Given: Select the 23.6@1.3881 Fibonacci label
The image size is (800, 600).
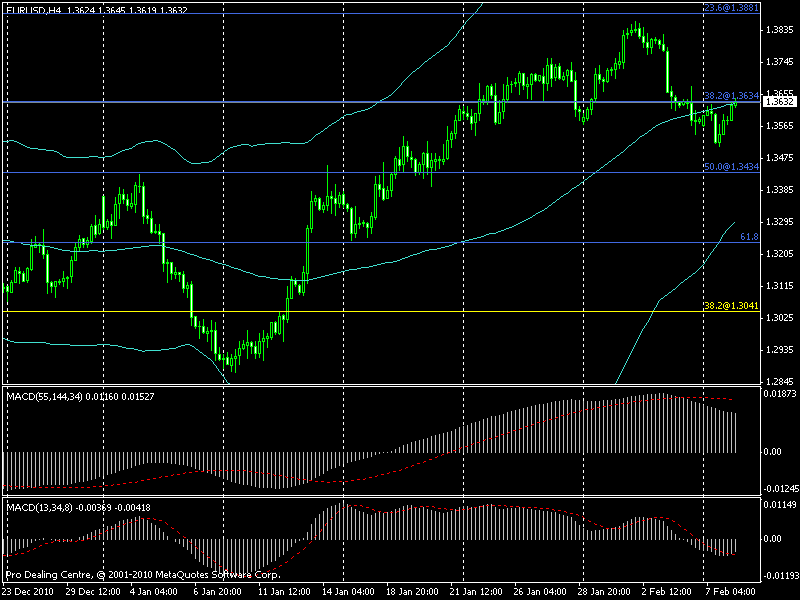Looking at the screenshot, I should [731, 8].
